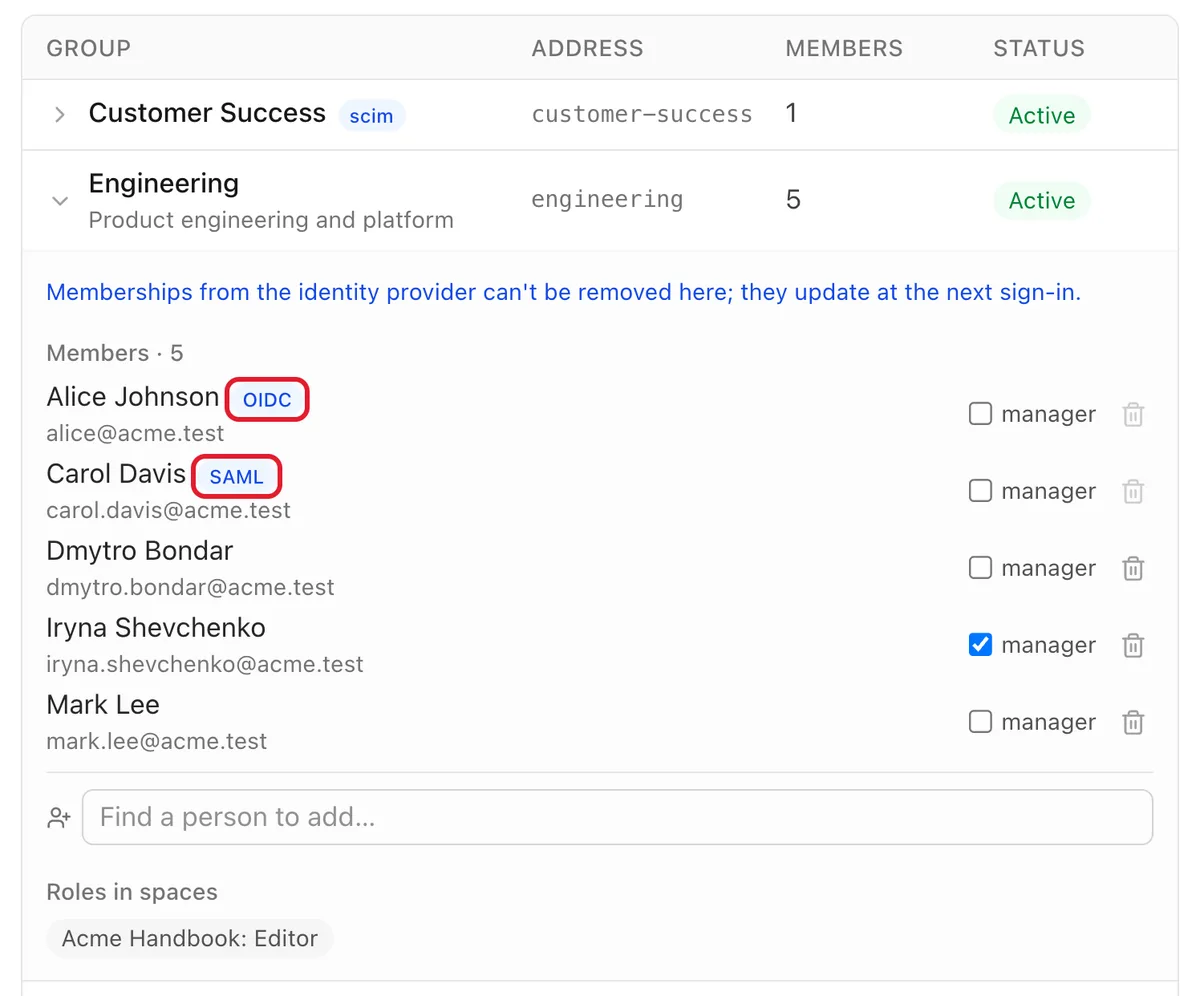
Task: Click the STATUS column header
Action: tap(1039, 48)
